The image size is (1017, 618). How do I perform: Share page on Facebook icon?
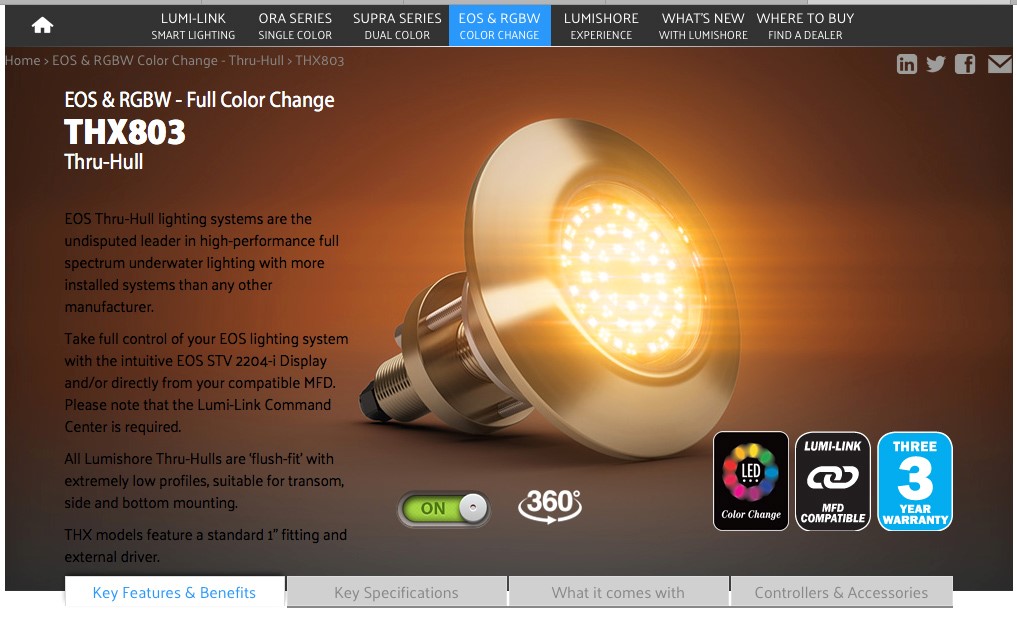point(965,64)
